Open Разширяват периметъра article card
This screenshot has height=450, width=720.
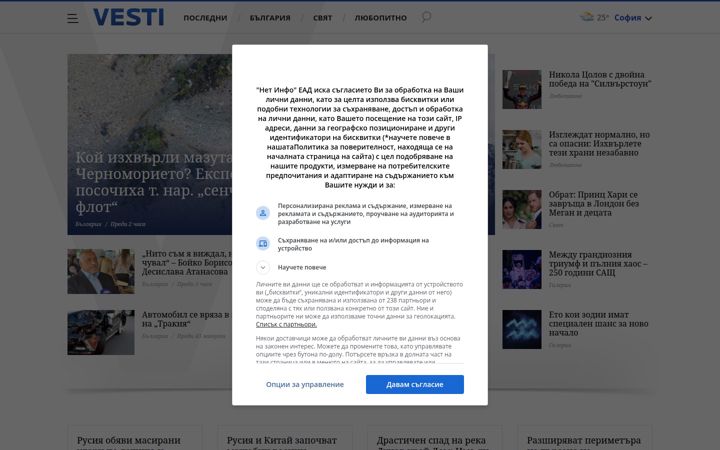tap(585, 438)
